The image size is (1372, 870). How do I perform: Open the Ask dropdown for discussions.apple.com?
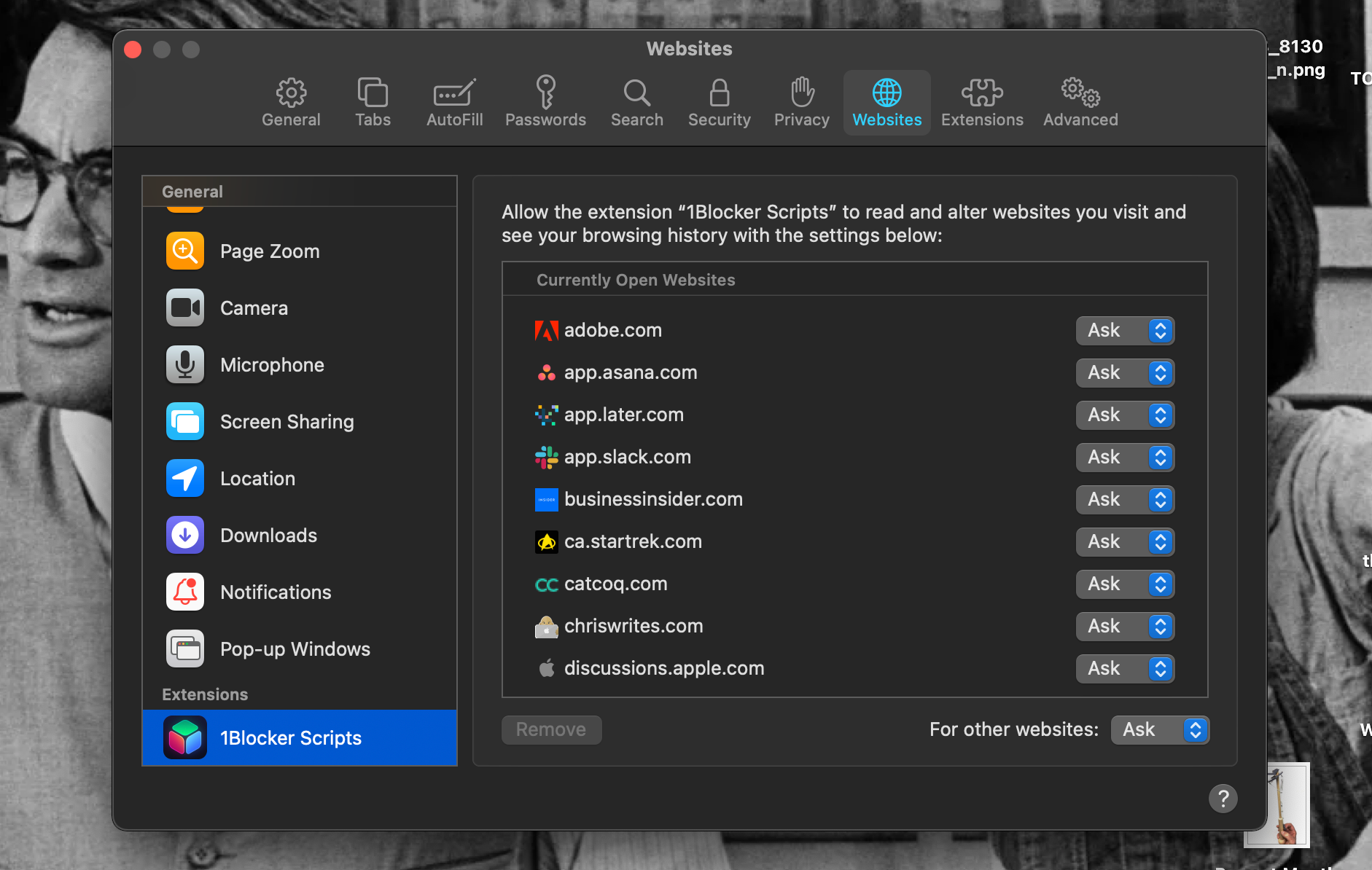[1125, 669]
